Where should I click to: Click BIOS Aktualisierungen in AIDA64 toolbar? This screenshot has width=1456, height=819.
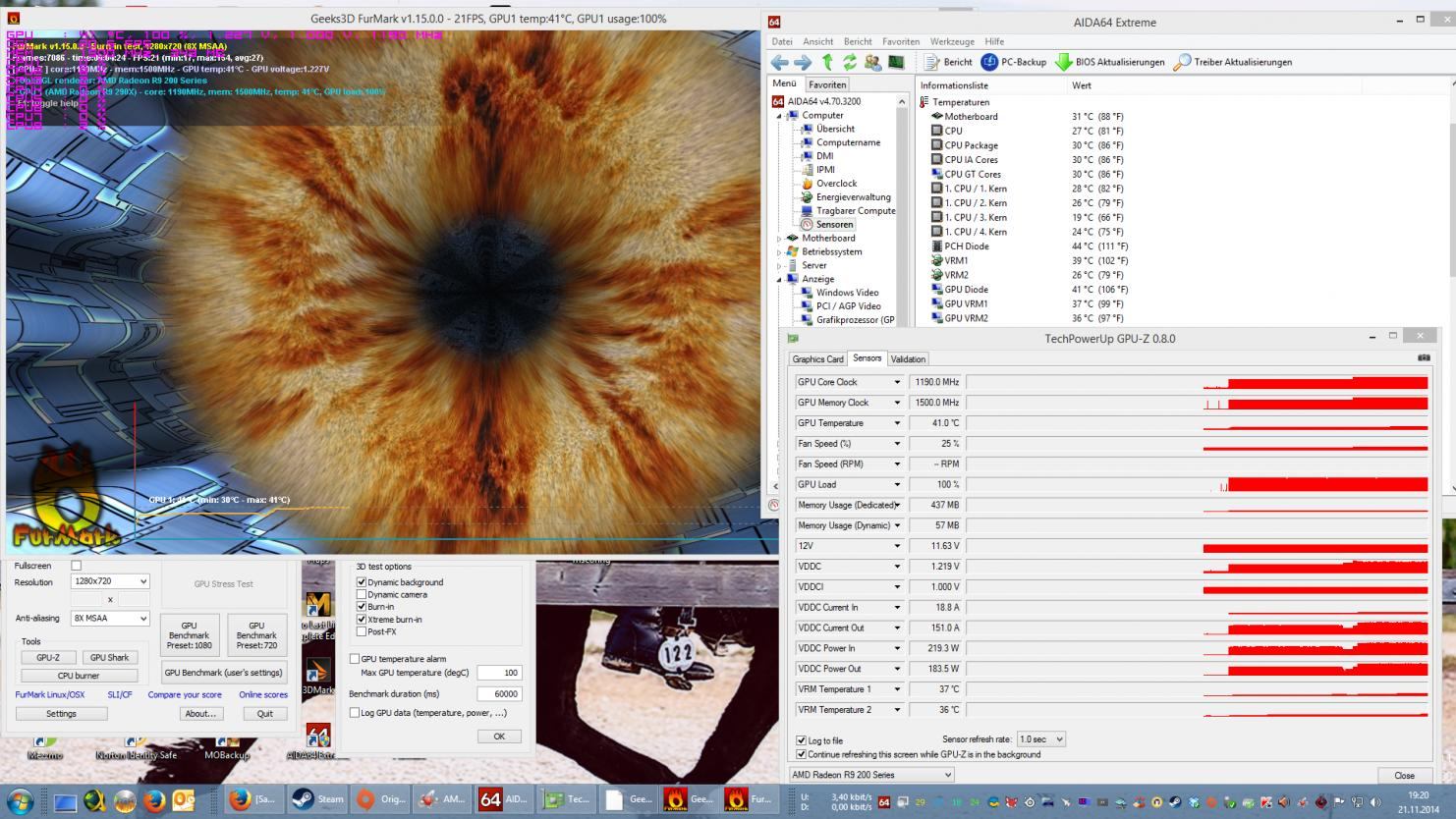[x=1110, y=62]
